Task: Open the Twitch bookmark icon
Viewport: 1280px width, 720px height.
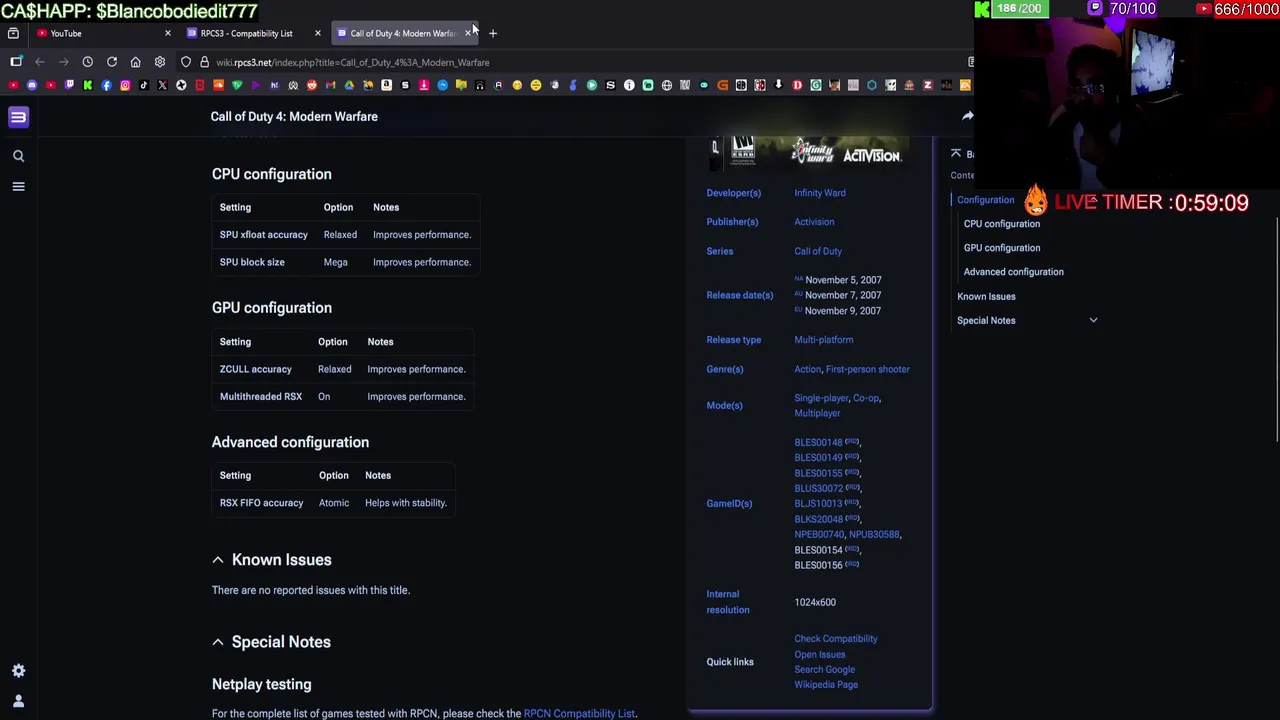Action: (69, 85)
